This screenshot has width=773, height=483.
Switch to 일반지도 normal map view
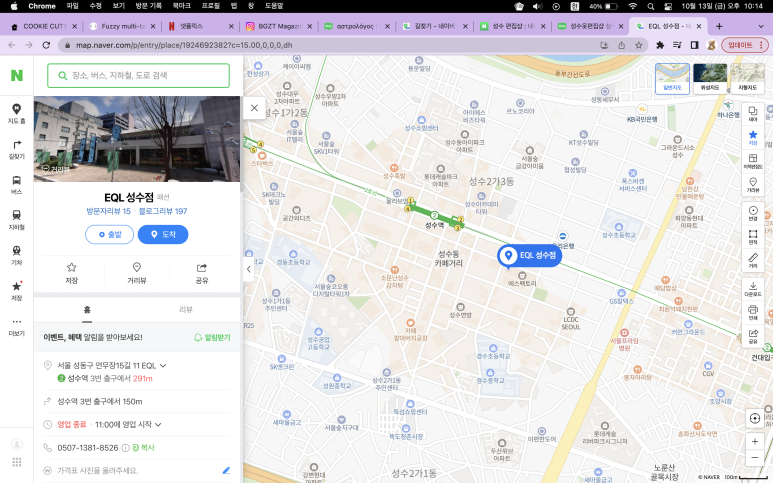click(x=672, y=78)
